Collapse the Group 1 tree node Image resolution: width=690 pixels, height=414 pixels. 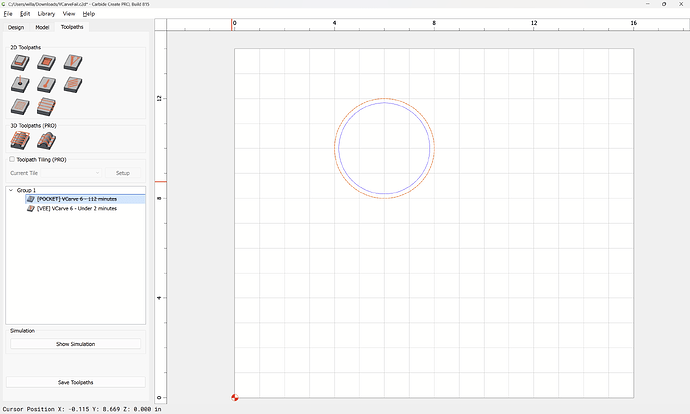click(x=11, y=190)
